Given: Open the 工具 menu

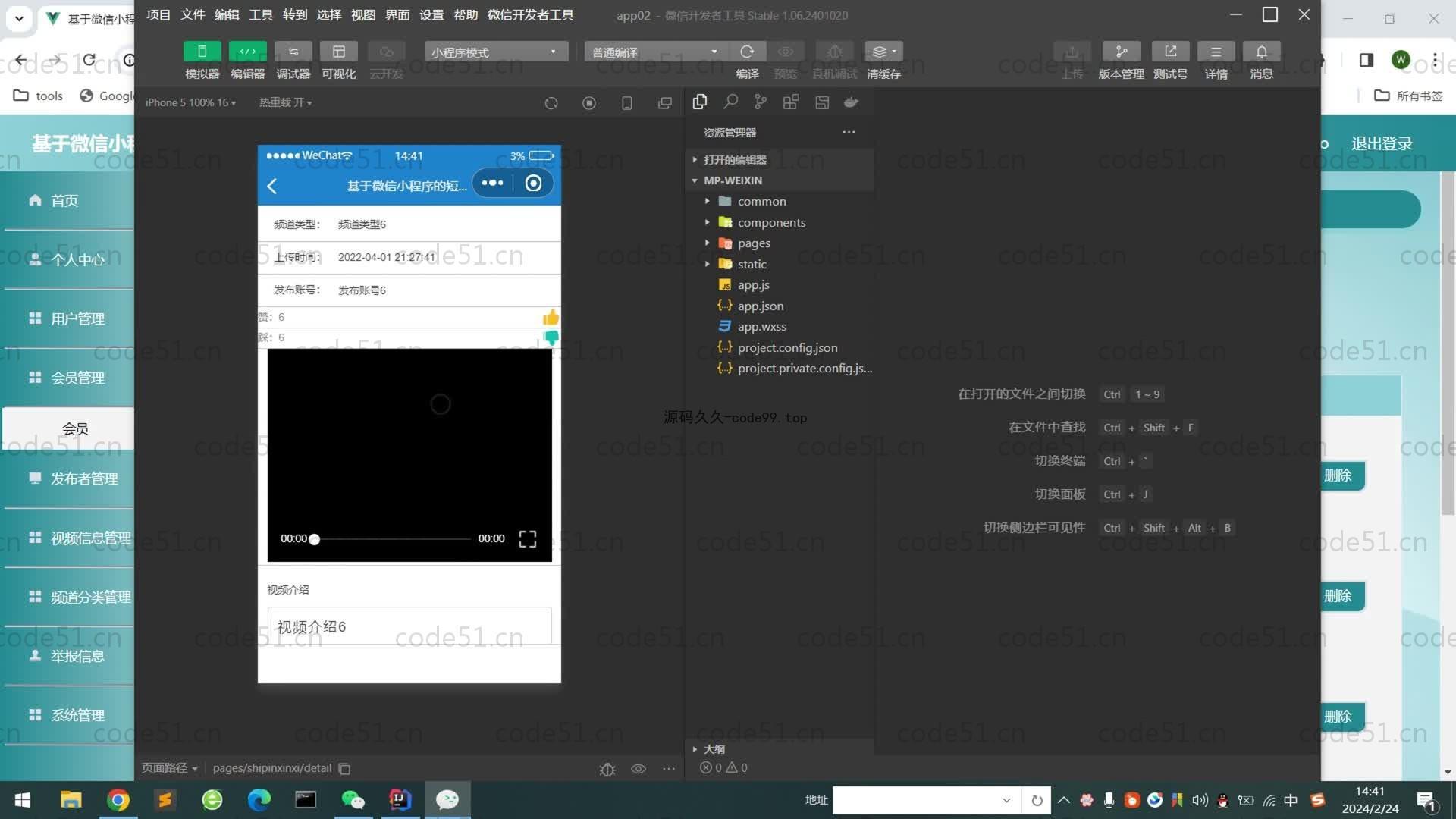Looking at the screenshot, I should tap(261, 15).
